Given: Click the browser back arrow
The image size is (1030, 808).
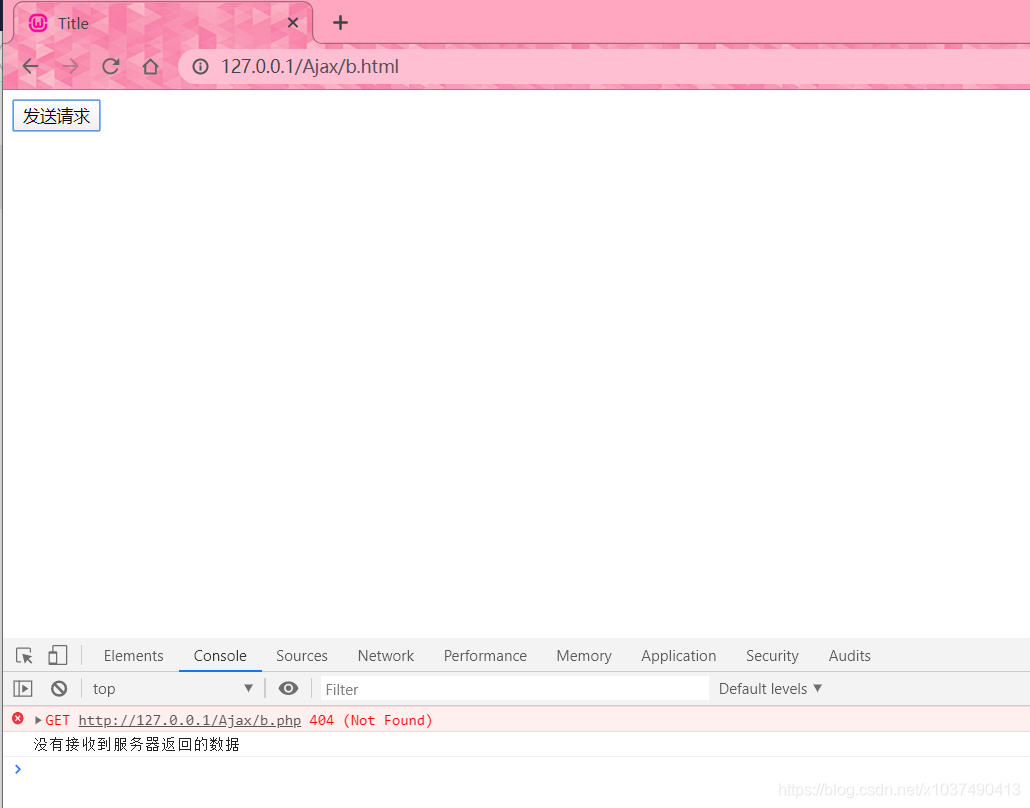Looking at the screenshot, I should (31, 66).
